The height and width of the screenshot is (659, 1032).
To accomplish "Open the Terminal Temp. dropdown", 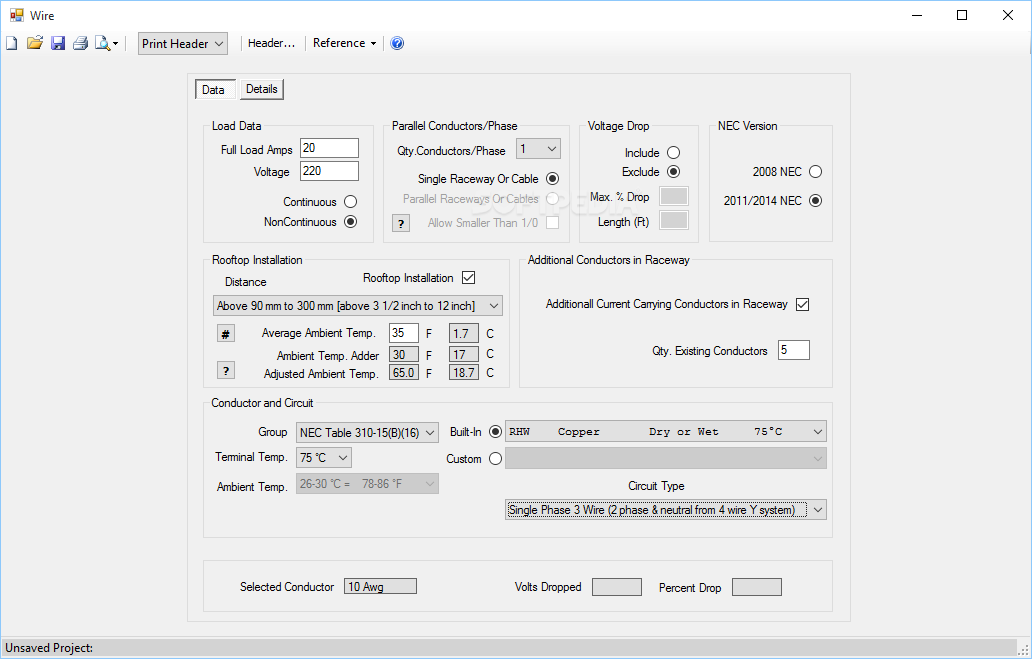I will coord(324,458).
